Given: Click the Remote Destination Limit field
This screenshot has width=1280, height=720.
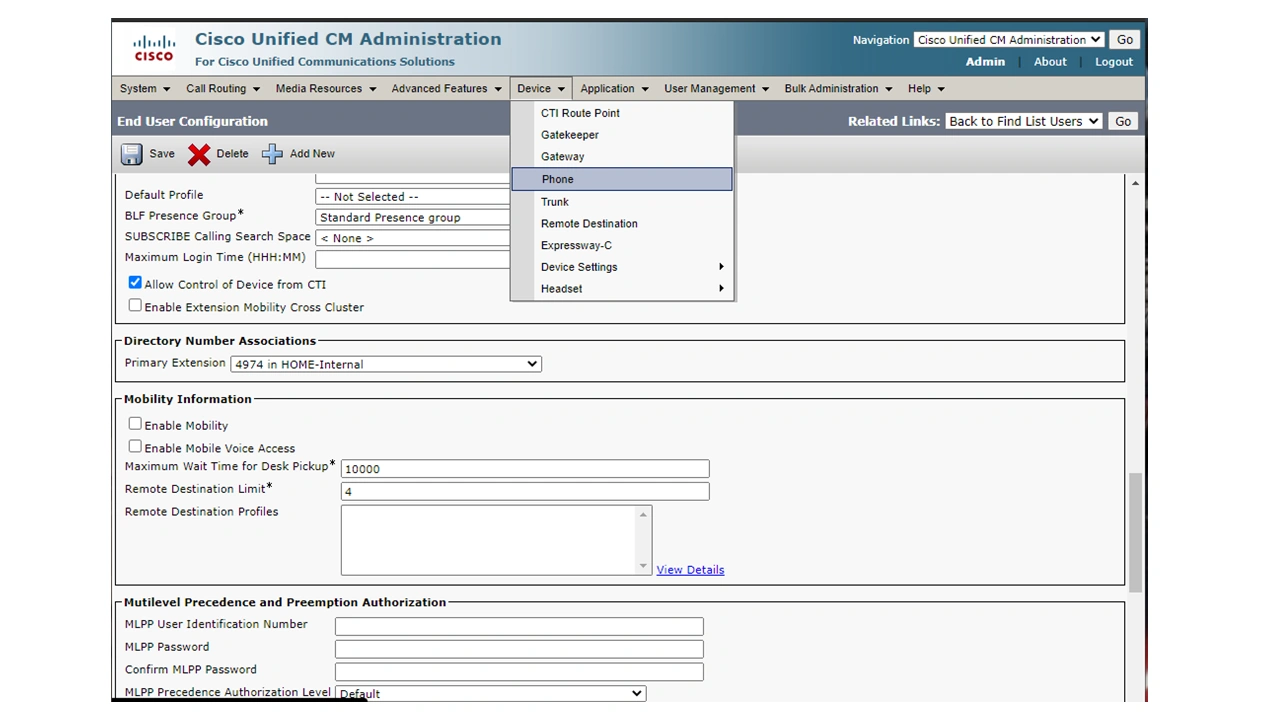Looking at the screenshot, I should (x=525, y=491).
